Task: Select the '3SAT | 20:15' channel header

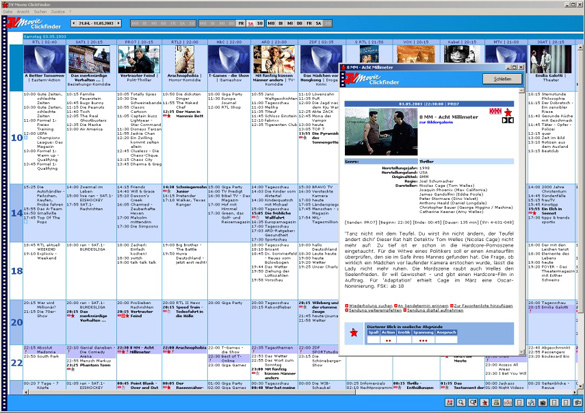Action: 551,42
